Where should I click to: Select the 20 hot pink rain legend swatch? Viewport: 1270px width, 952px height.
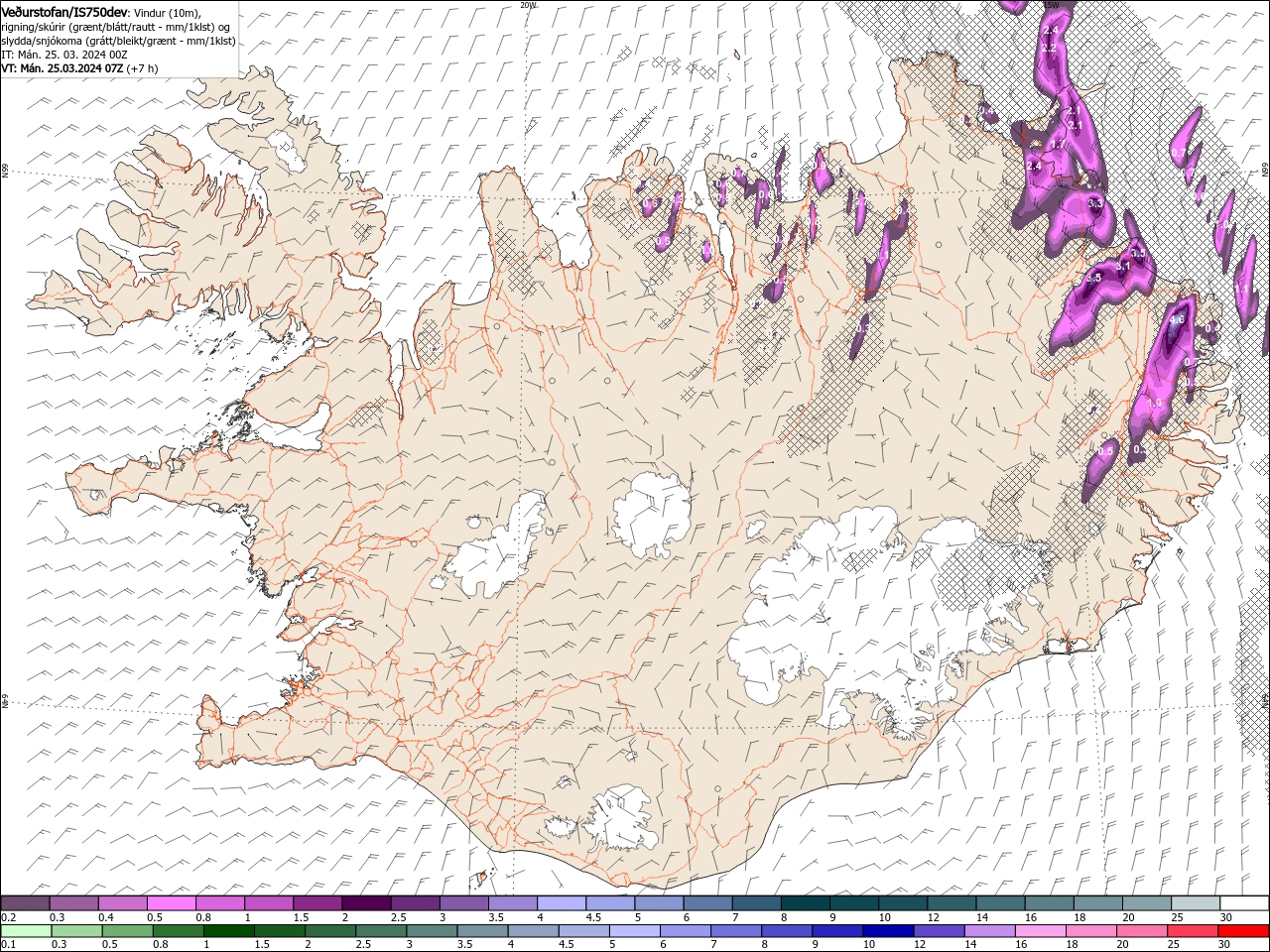coord(1142,931)
